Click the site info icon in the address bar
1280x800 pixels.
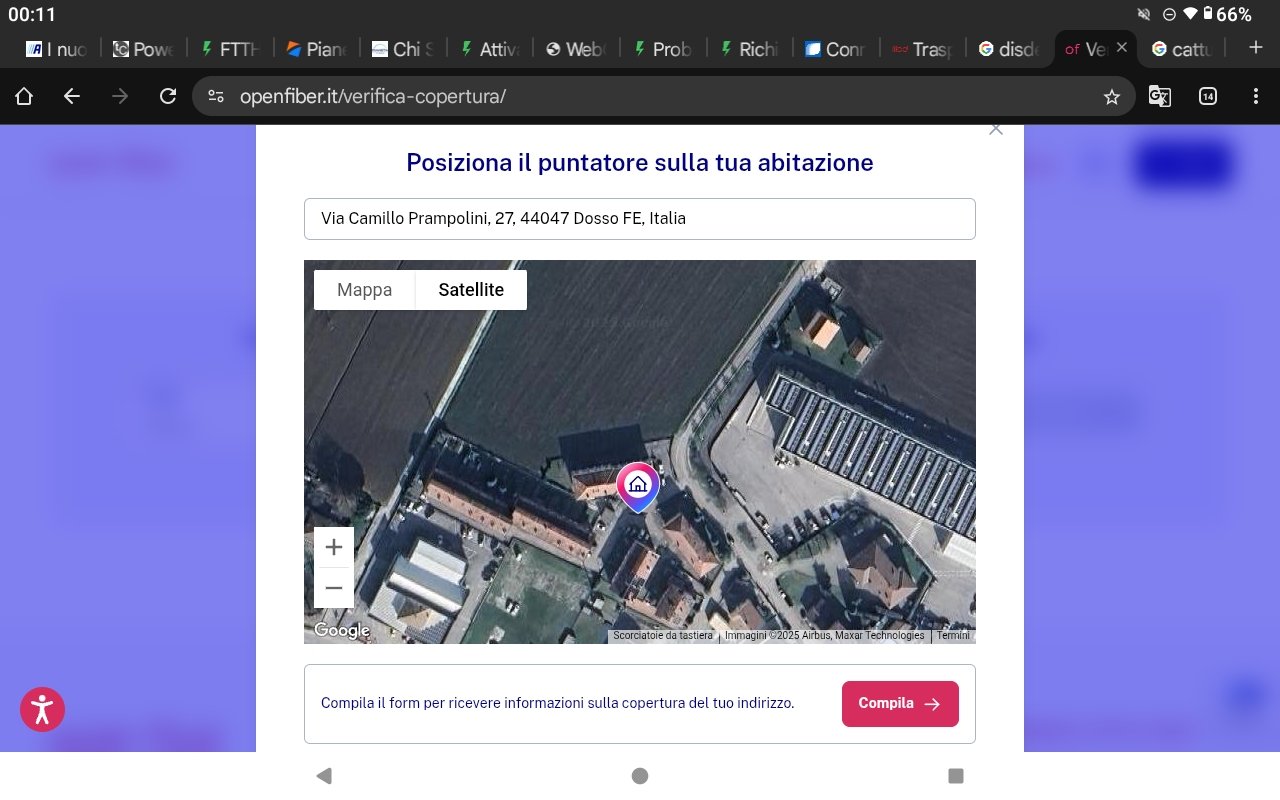pyautogui.click(x=215, y=96)
